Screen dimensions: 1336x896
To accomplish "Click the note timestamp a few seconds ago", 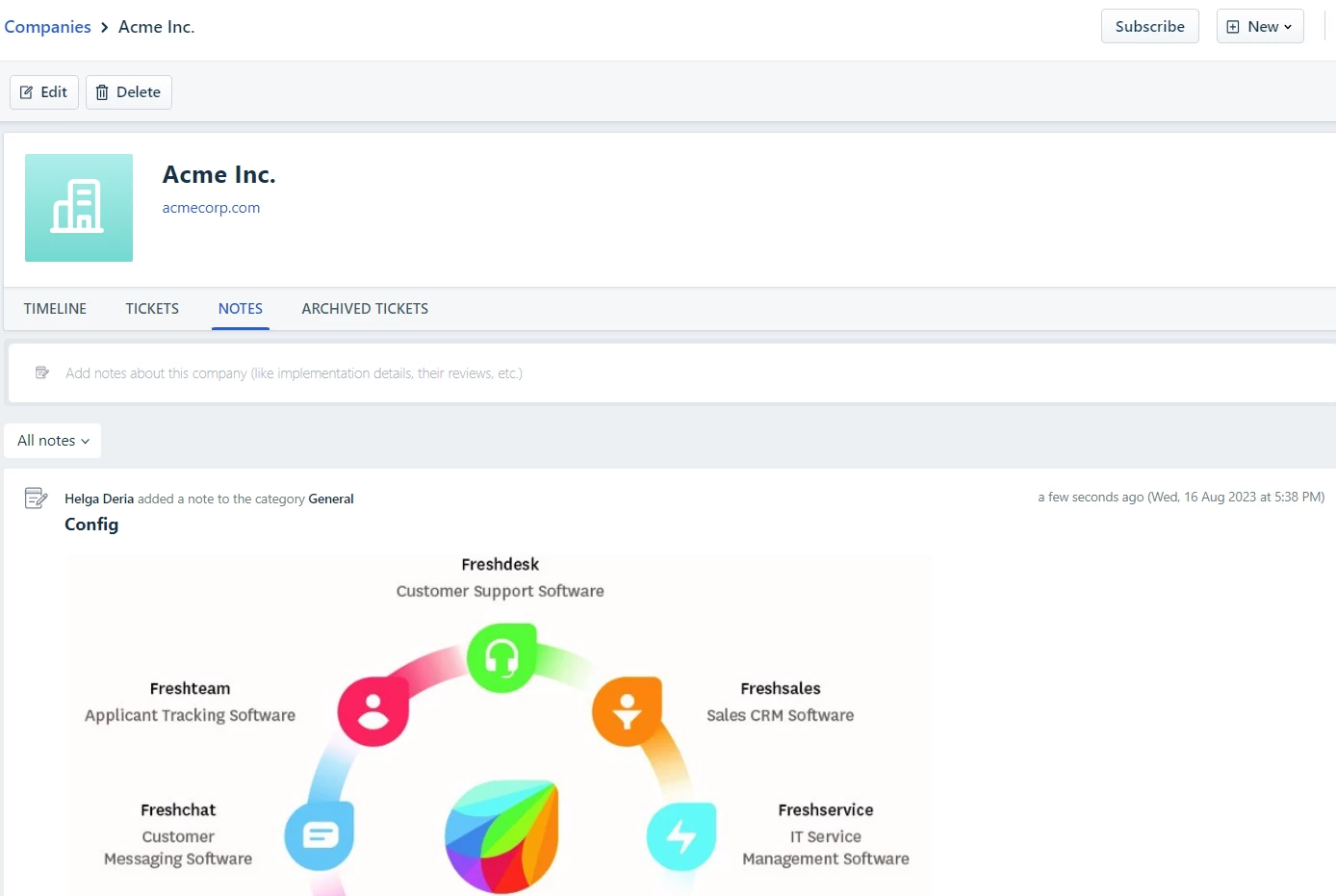I will 1181,498.
